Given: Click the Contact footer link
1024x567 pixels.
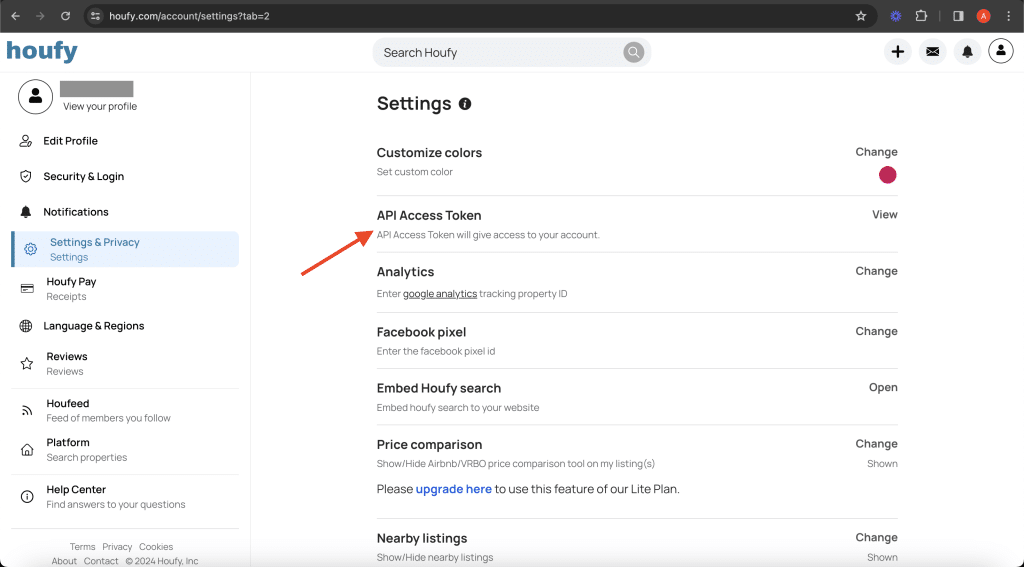Looking at the screenshot, I should (101, 561).
